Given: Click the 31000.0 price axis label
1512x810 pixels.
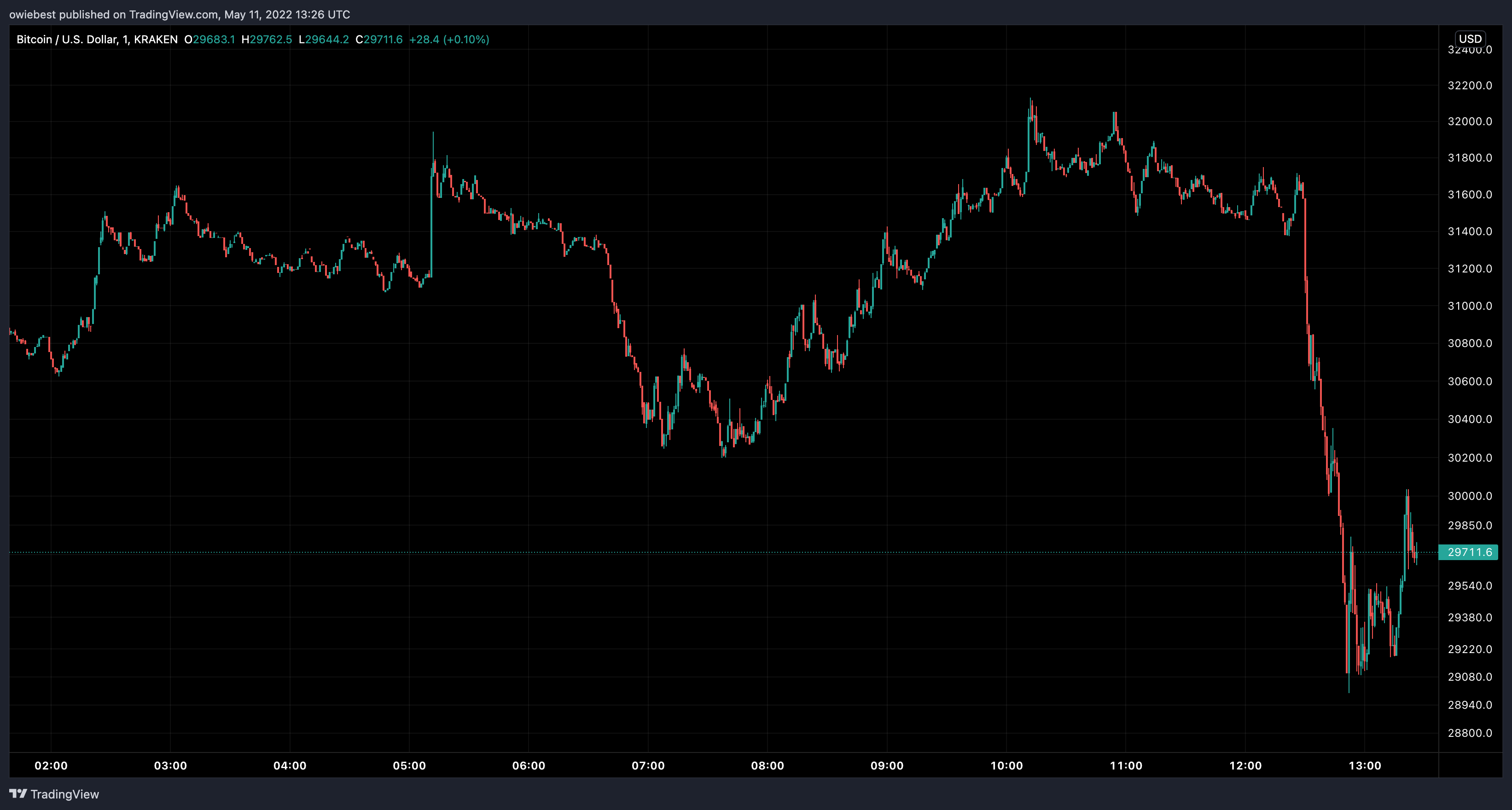Looking at the screenshot, I should 1470,306.
